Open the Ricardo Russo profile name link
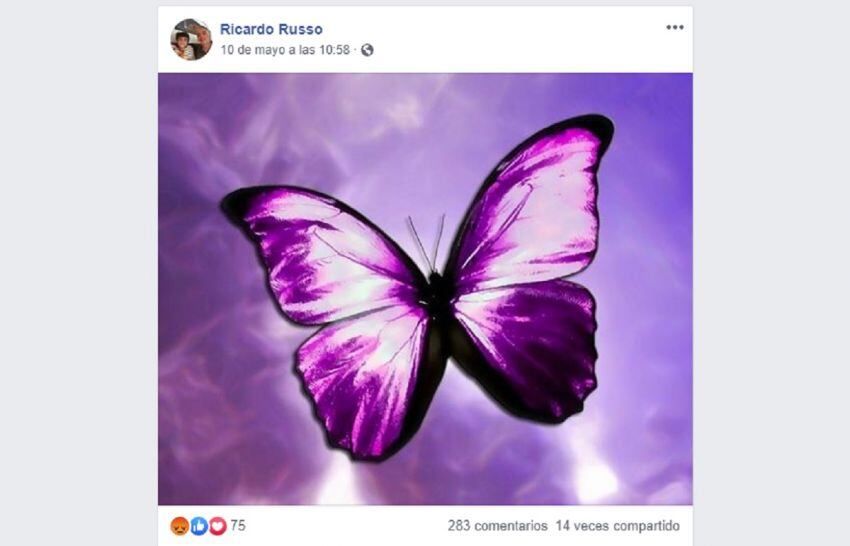Screen dimensions: 850x546 point(271,29)
